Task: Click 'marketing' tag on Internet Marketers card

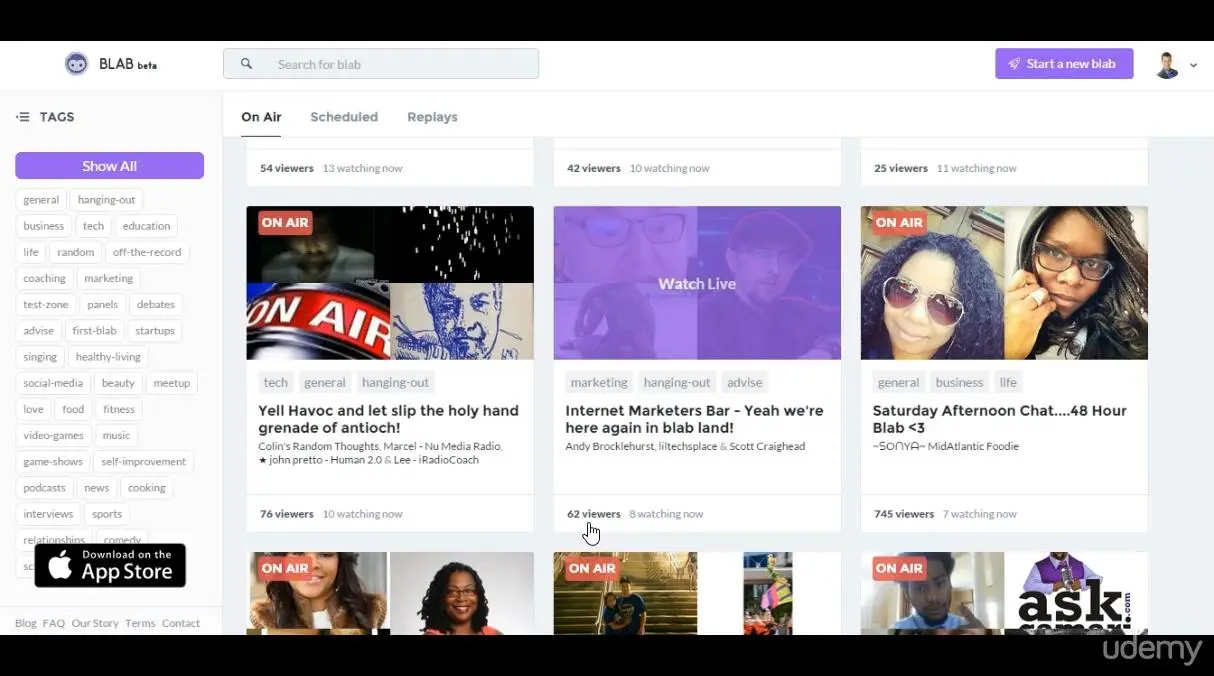Action: [599, 382]
